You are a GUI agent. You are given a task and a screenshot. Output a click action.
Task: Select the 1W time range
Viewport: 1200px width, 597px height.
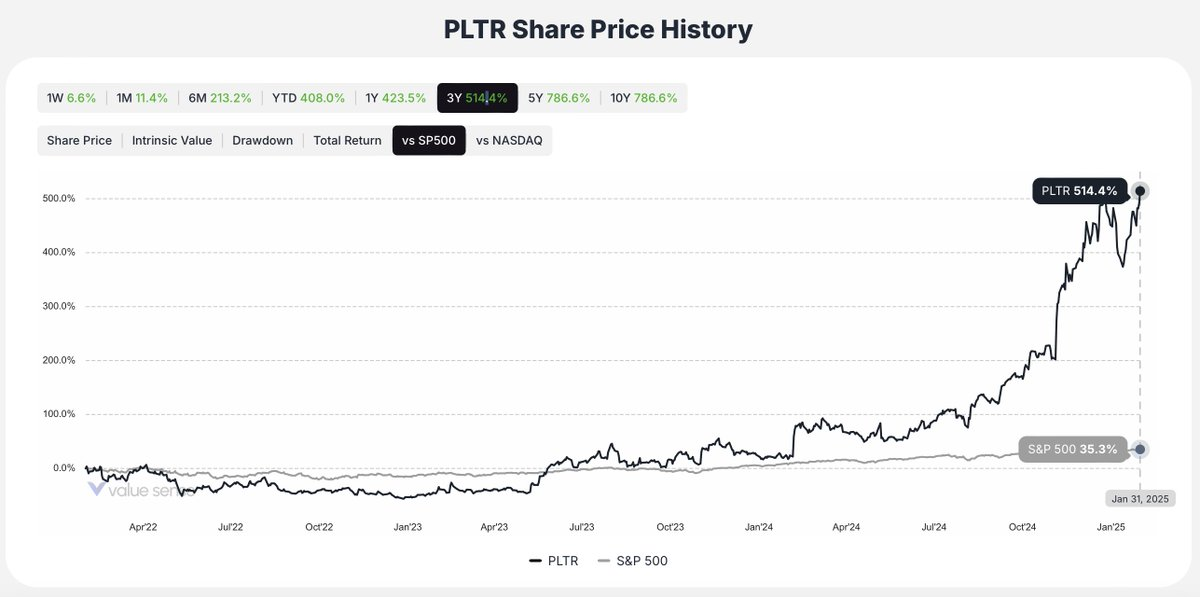(x=71, y=98)
